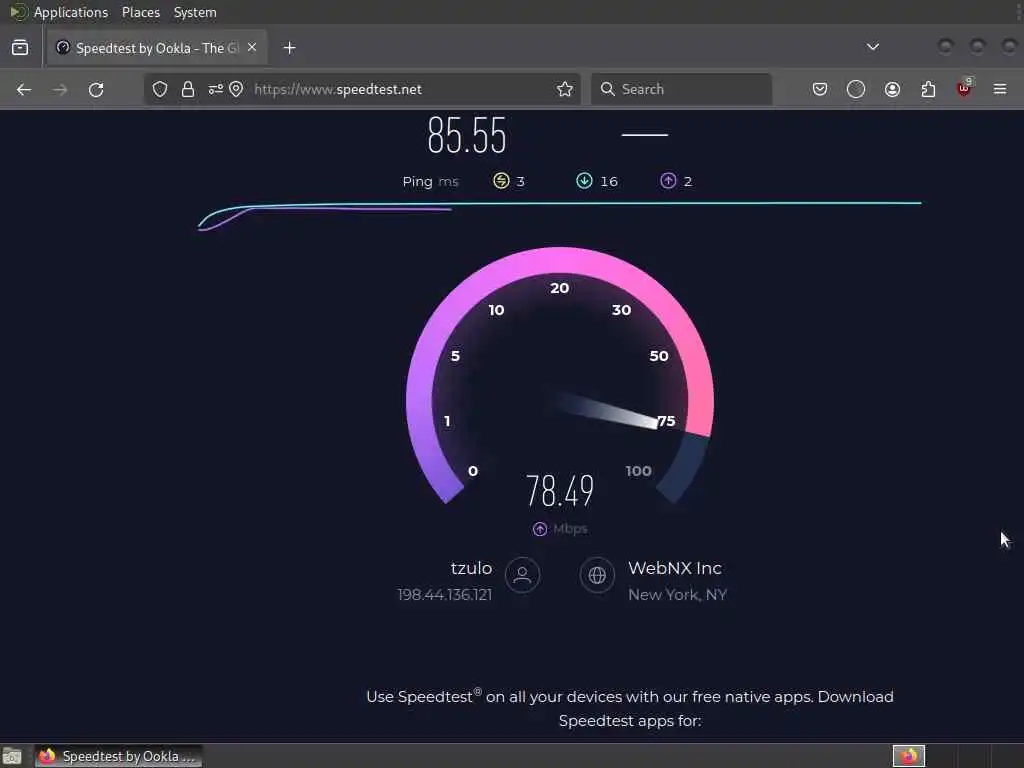Click the Firefox workspace switcher thumbnail
Viewport: 1024px width, 768px height.
tap(908, 756)
